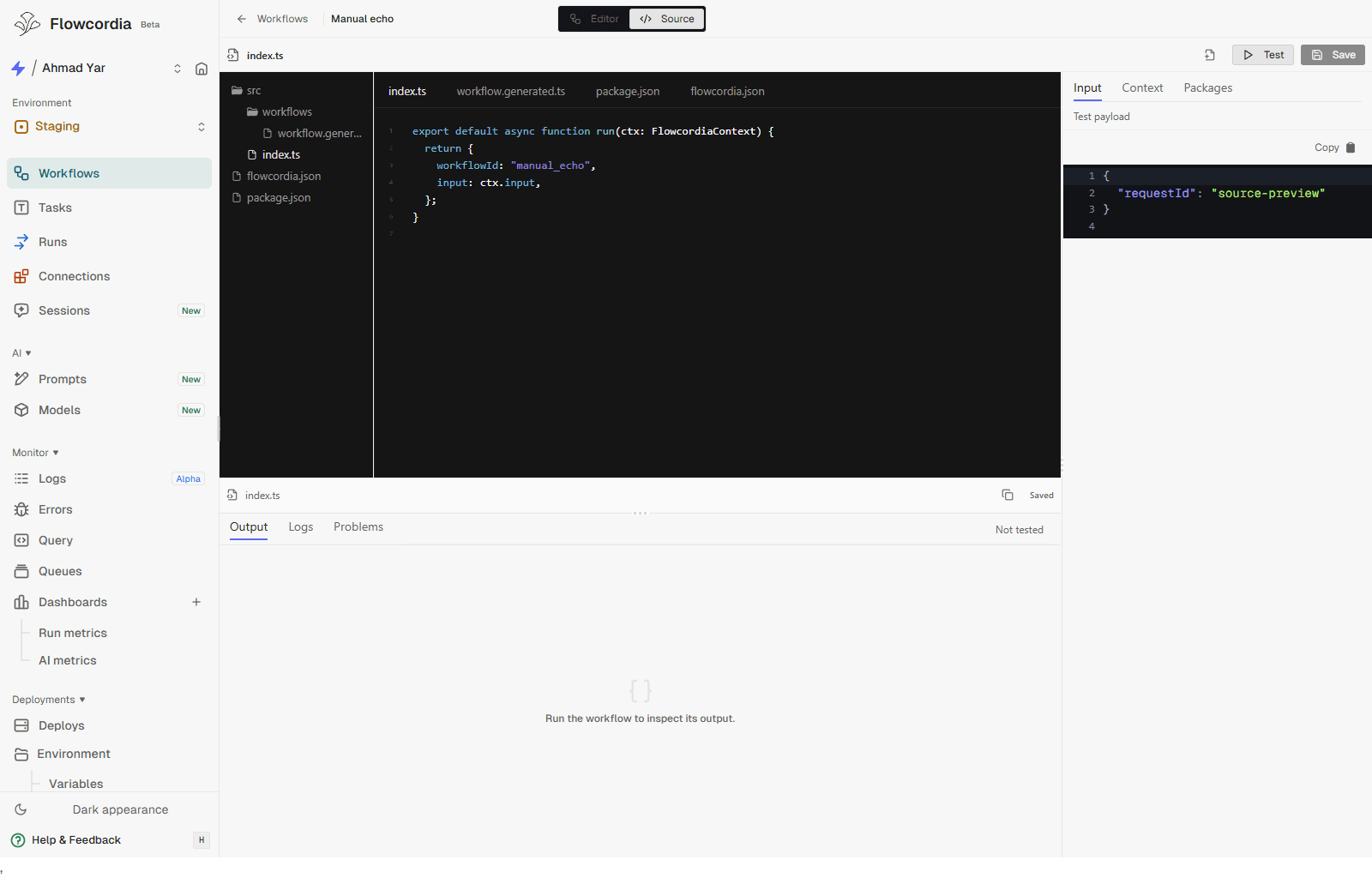Open Errors in the sidebar

109,509
